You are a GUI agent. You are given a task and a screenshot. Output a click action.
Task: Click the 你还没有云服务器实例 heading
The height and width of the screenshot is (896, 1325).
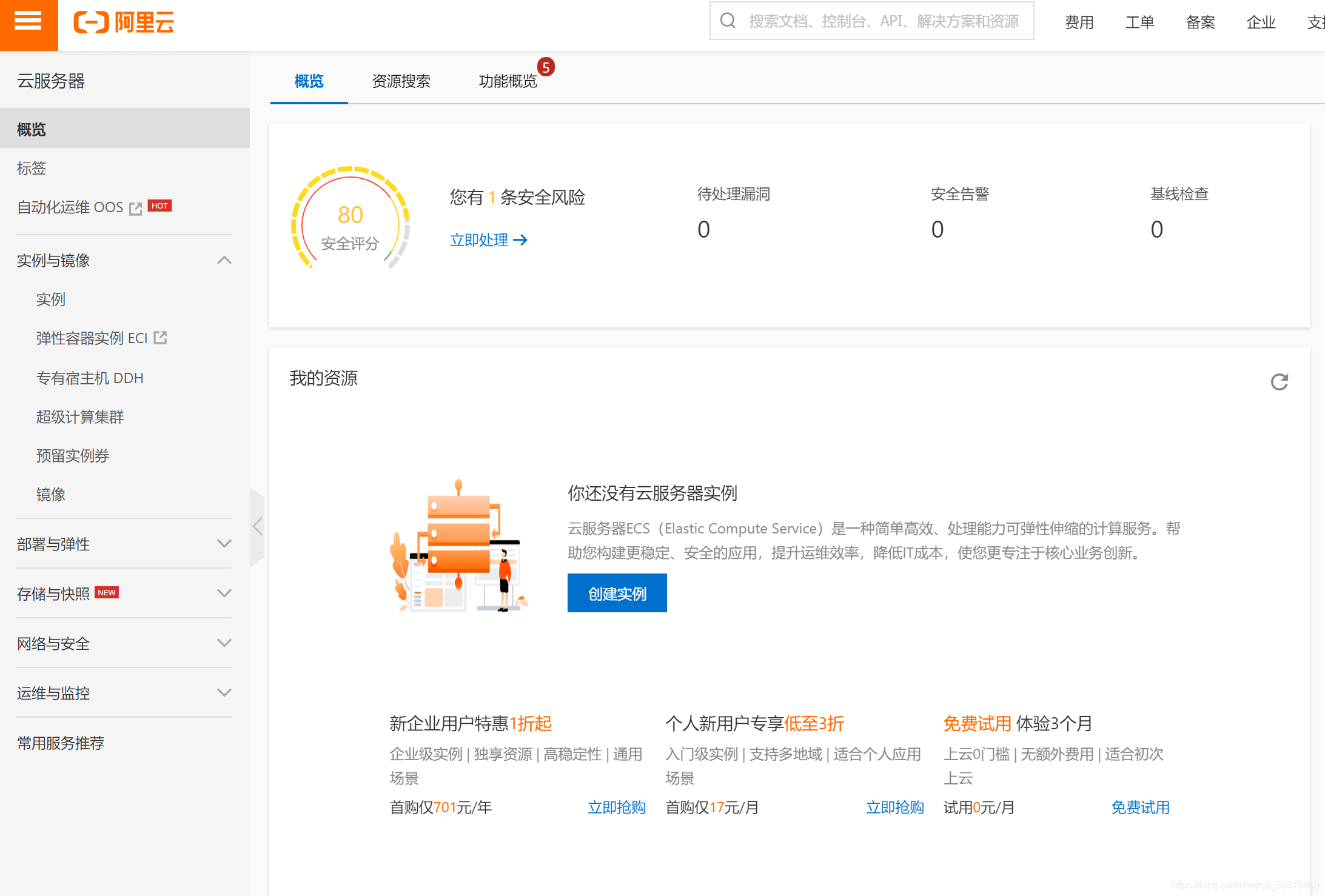click(652, 493)
